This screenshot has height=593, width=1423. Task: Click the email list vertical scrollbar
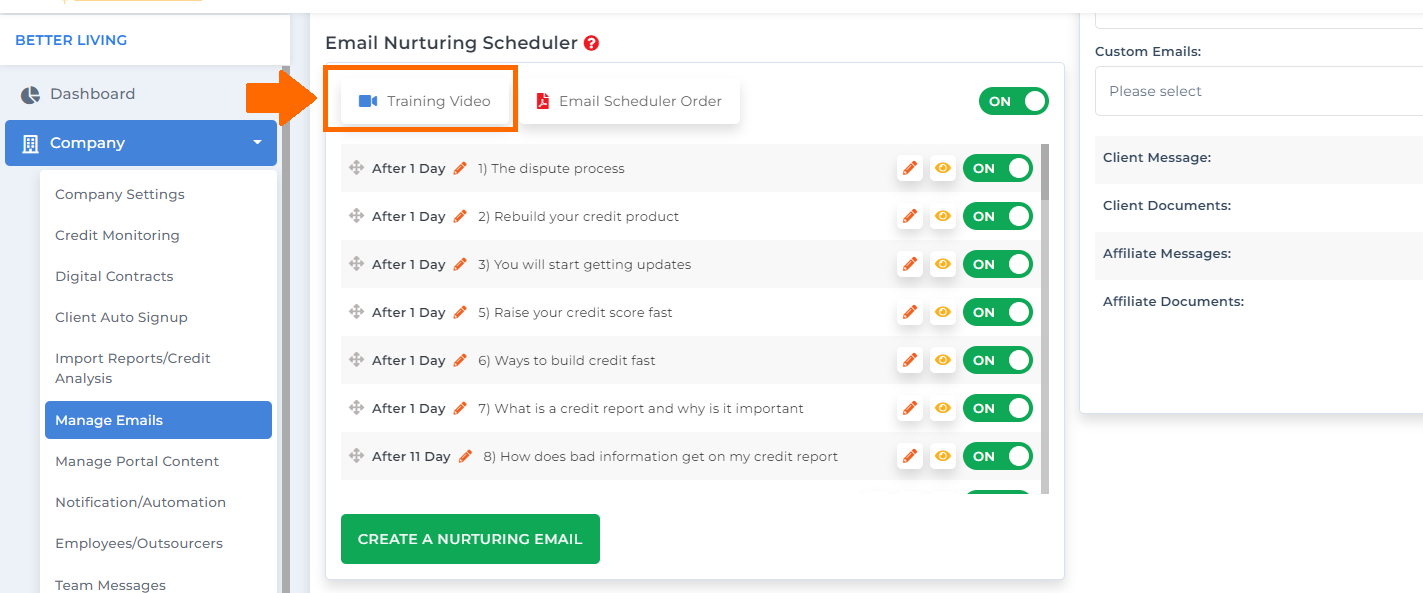[1046, 318]
